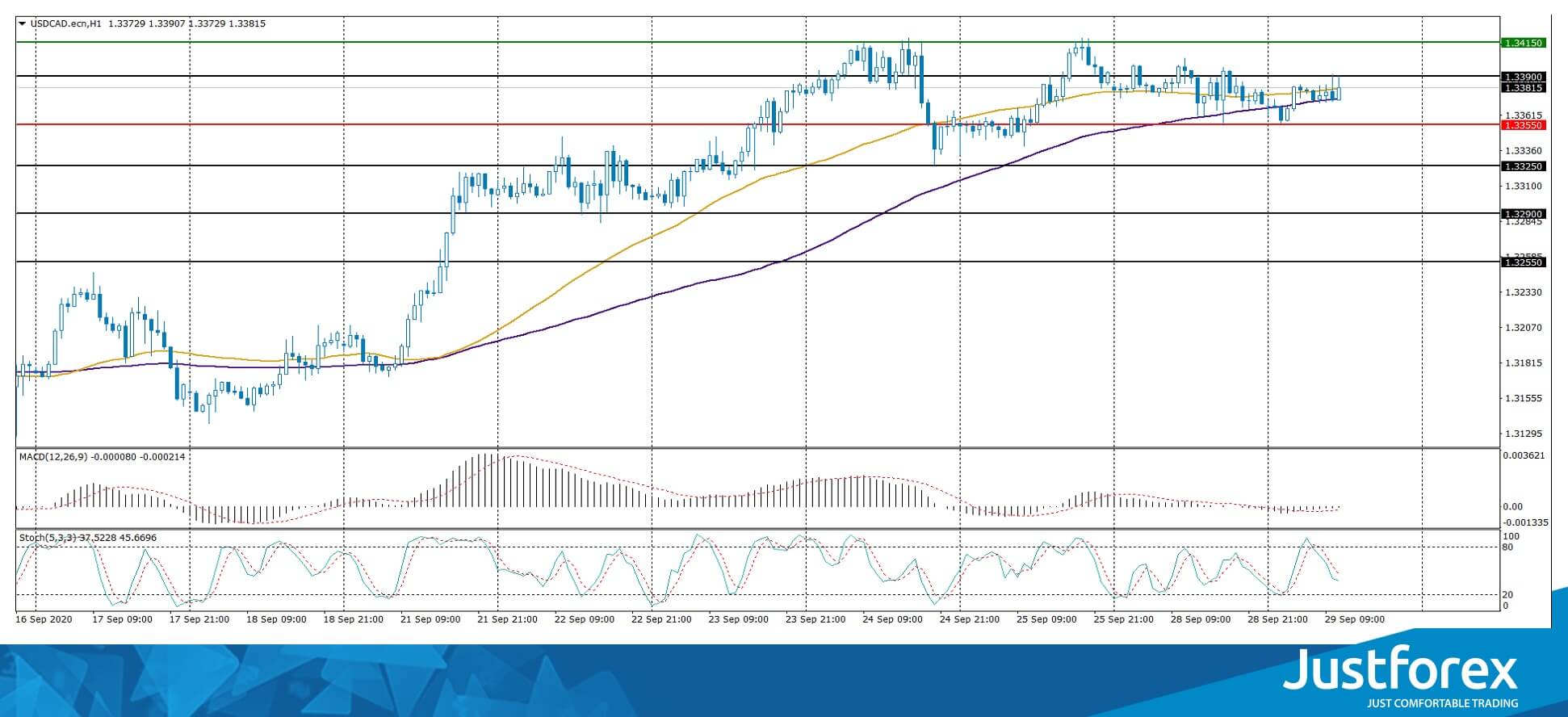Click the 23 Sep 09:00 time label
The height and width of the screenshot is (717, 1568).
[739, 620]
